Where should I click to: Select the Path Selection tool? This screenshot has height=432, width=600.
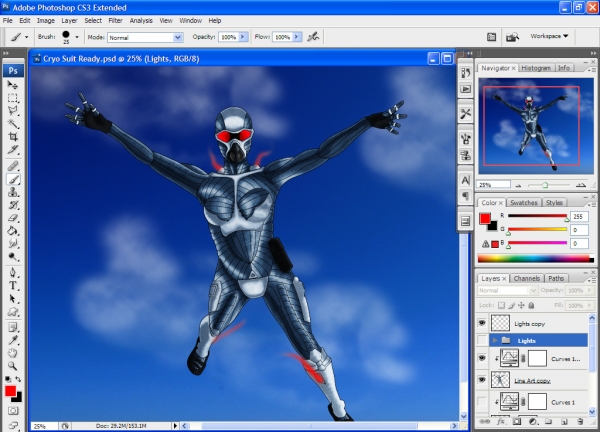13,298
